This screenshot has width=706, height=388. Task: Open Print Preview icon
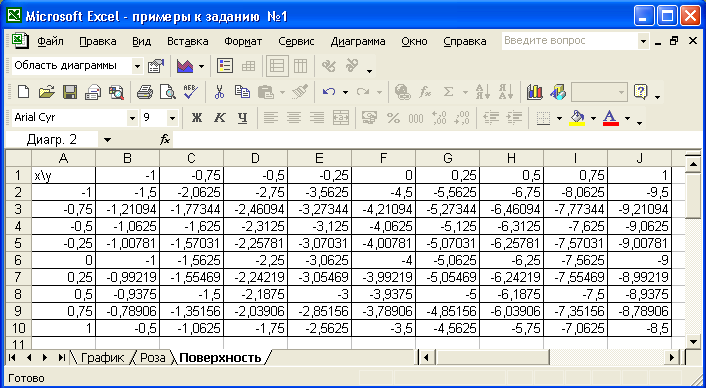[168, 92]
